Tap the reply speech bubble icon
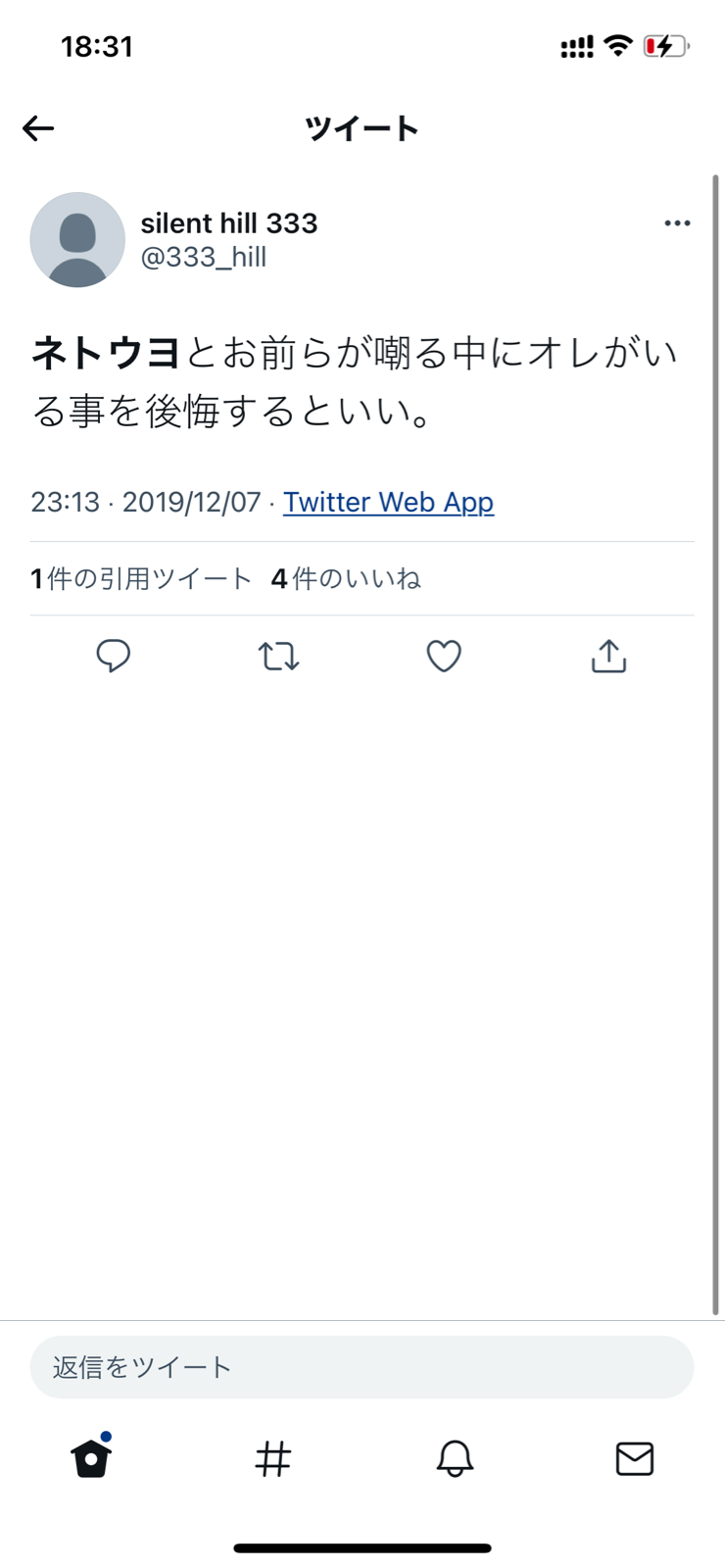Image resolution: width=725 pixels, height=1568 pixels. click(x=114, y=656)
